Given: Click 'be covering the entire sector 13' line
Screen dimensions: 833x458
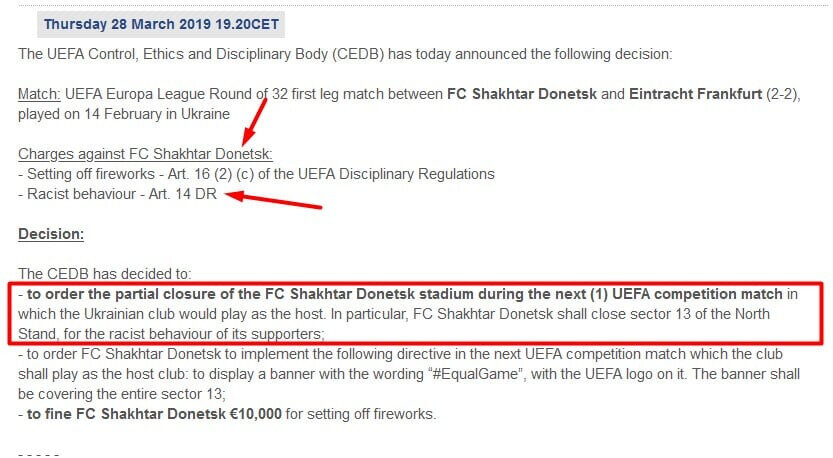Looking at the screenshot, I should coord(122,394).
